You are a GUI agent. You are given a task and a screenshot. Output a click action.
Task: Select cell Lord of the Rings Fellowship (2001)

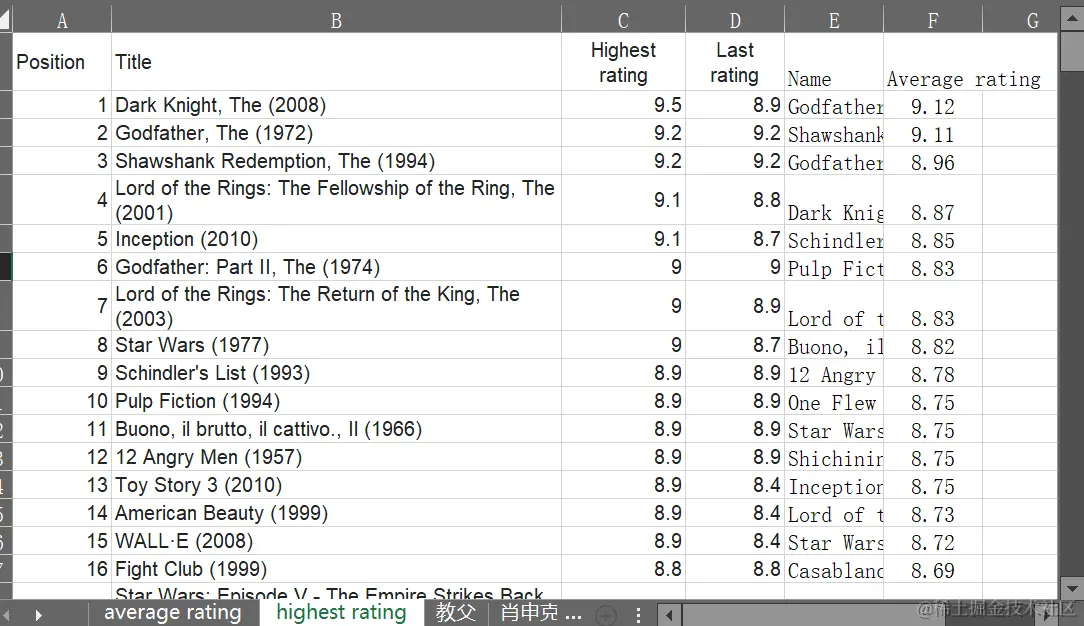tap(336, 200)
